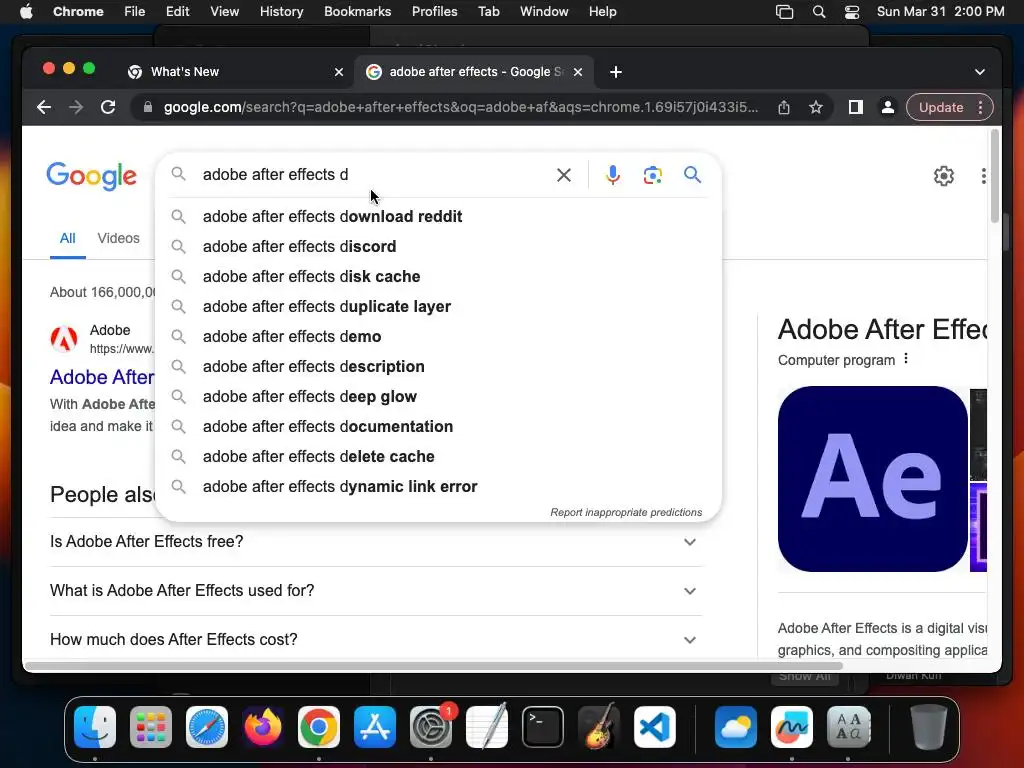Go to Google homepage via logo
This screenshot has width=1024, height=768.
(91, 176)
